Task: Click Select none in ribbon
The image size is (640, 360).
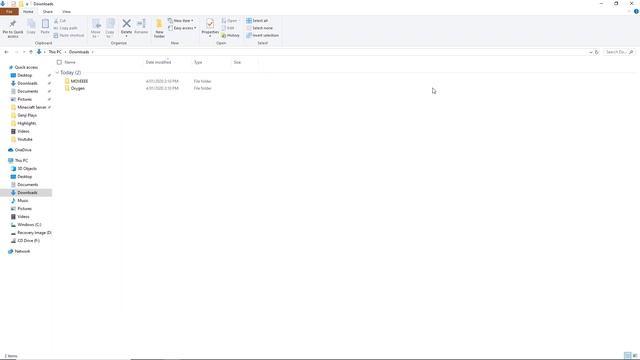Action: click(260, 28)
